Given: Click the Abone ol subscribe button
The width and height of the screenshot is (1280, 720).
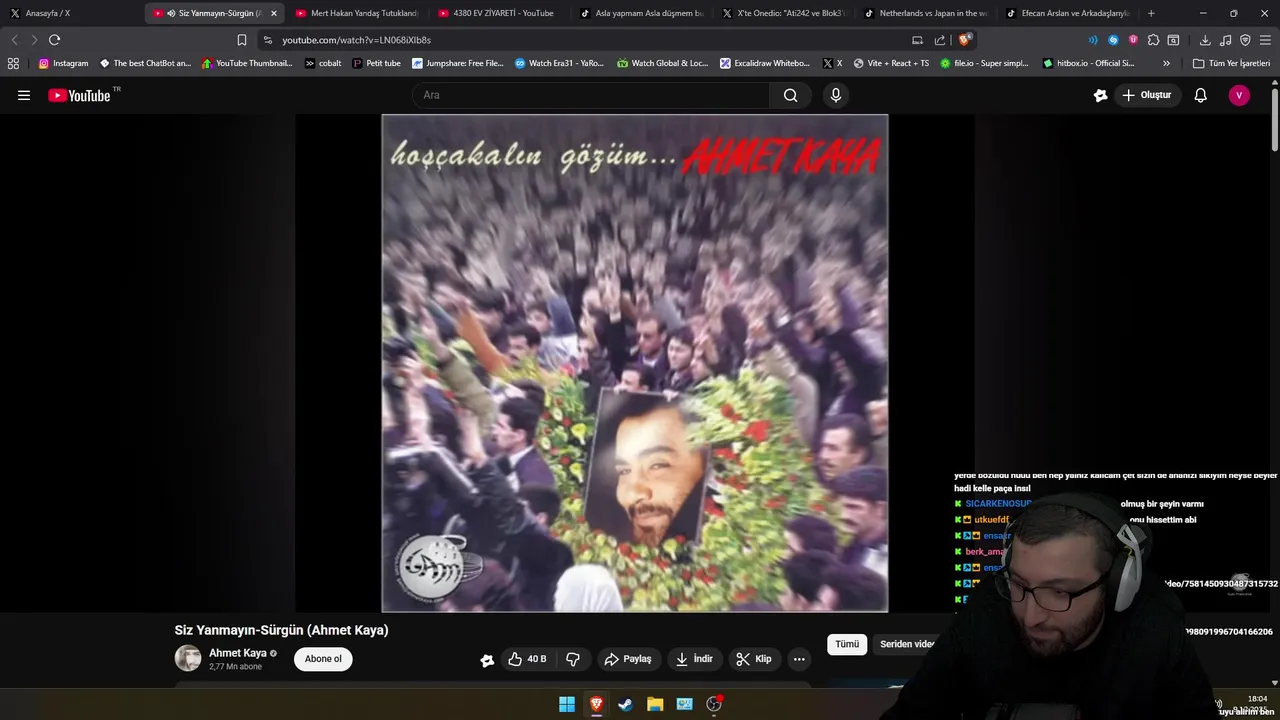Looking at the screenshot, I should pos(323,659).
